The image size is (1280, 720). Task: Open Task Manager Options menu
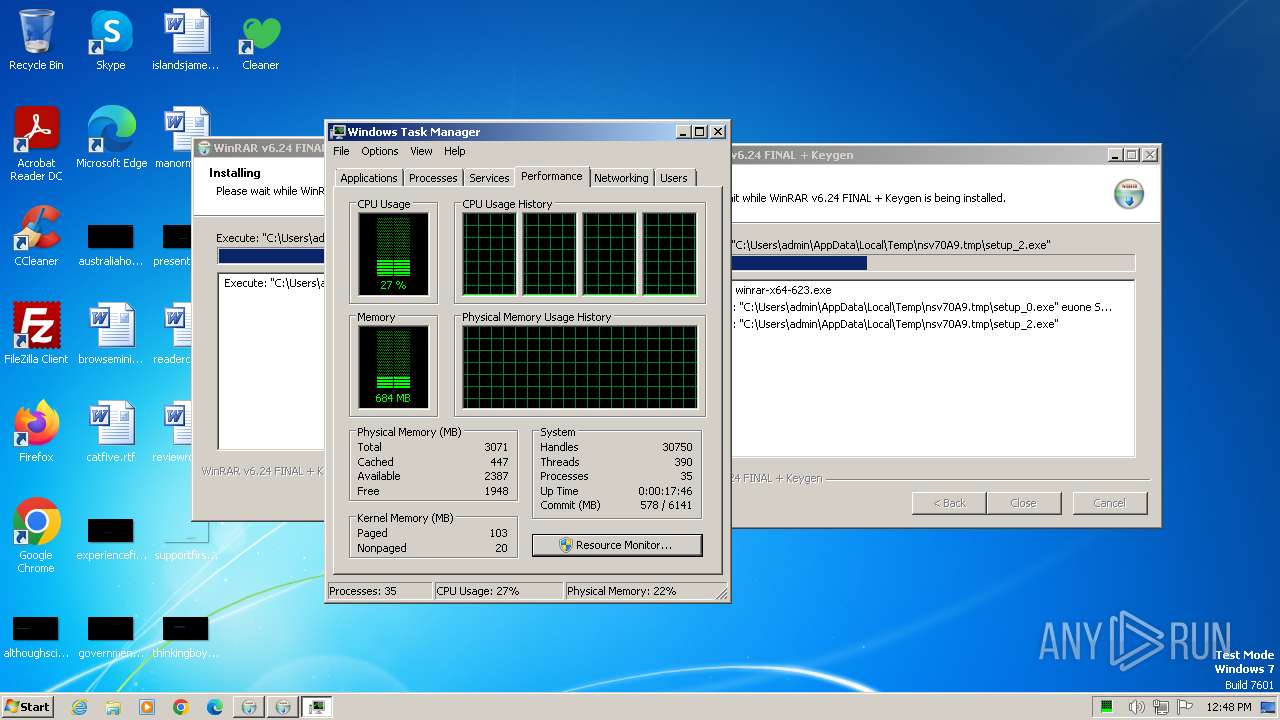click(x=380, y=151)
